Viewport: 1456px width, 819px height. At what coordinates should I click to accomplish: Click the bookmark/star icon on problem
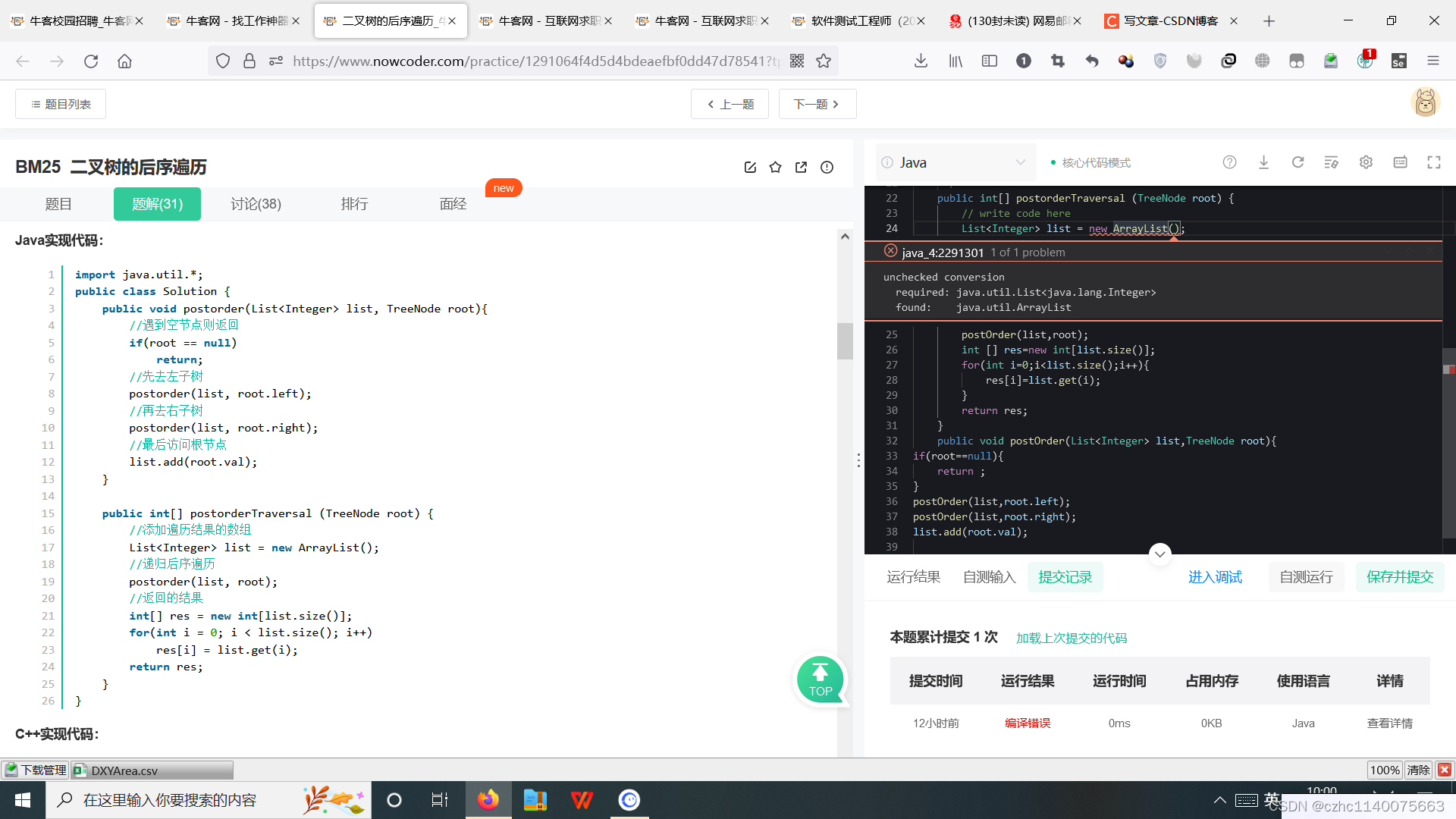coord(777,167)
